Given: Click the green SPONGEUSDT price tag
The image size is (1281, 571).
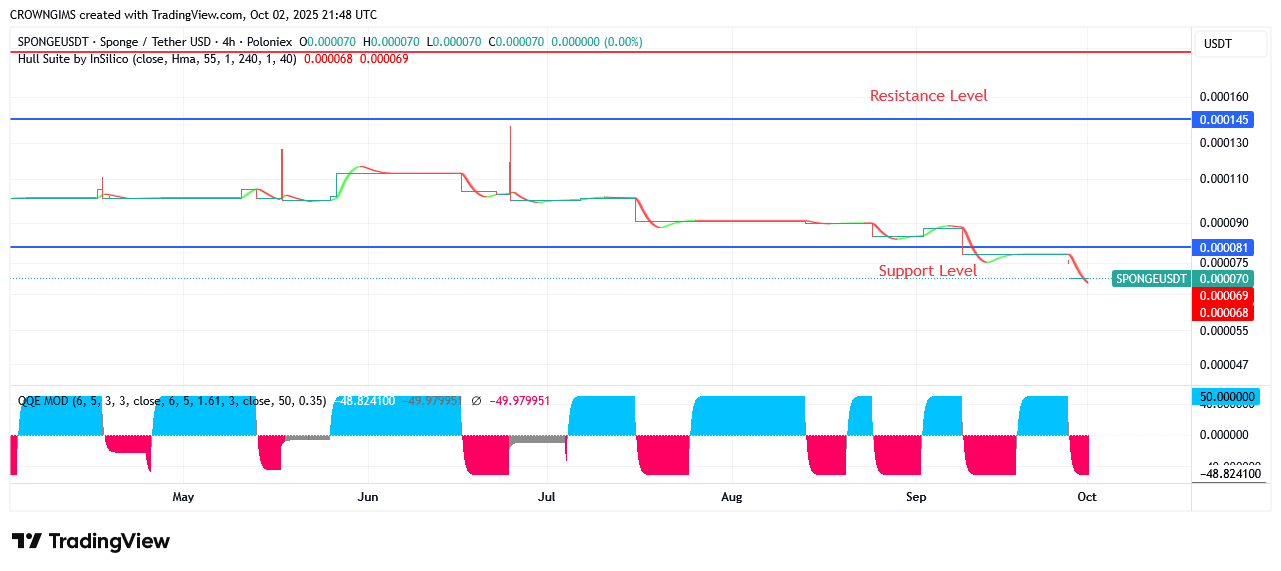Looking at the screenshot, I should pyautogui.click(x=1151, y=279).
